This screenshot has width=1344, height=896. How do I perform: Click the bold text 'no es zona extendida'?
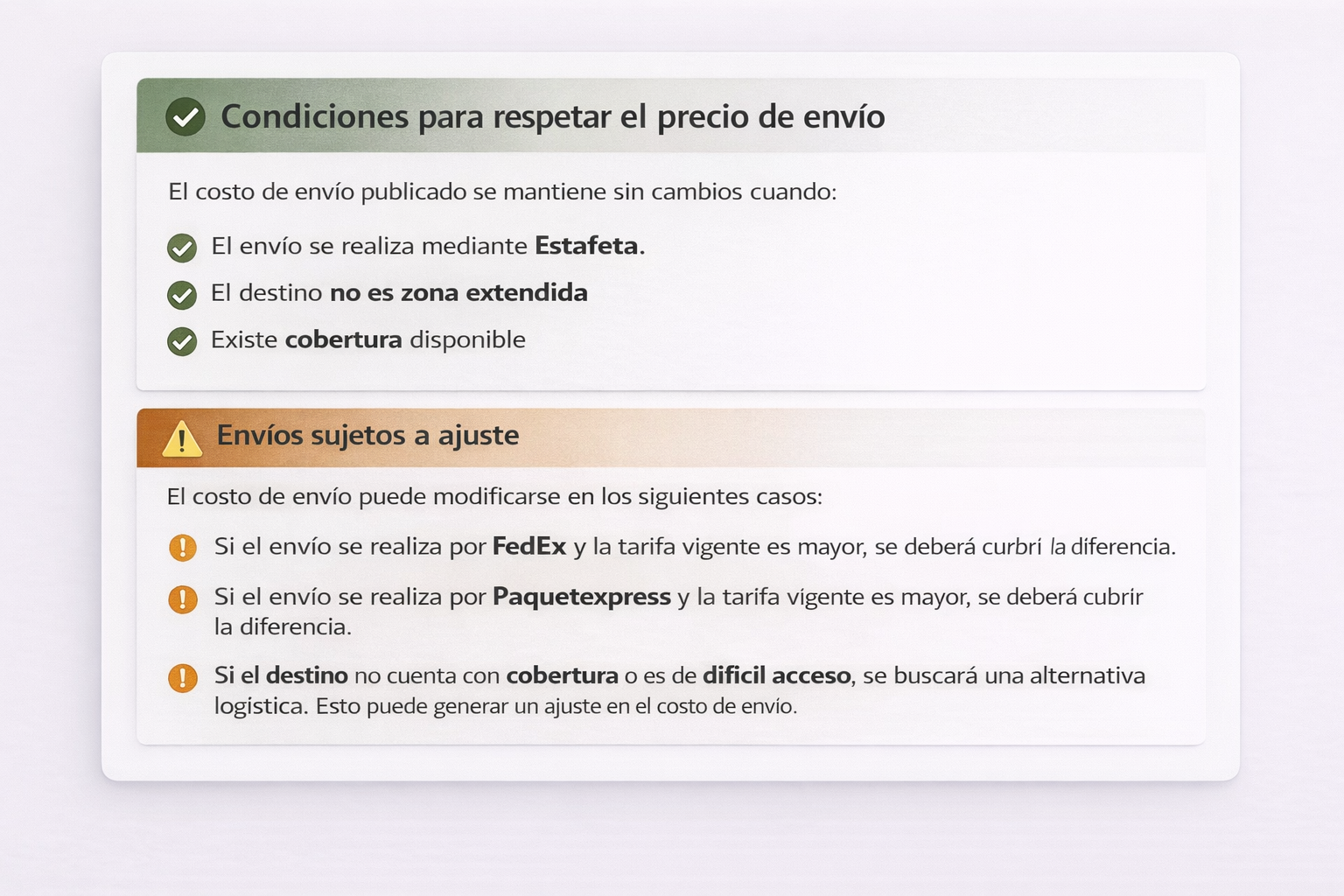(x=458, y=292)
